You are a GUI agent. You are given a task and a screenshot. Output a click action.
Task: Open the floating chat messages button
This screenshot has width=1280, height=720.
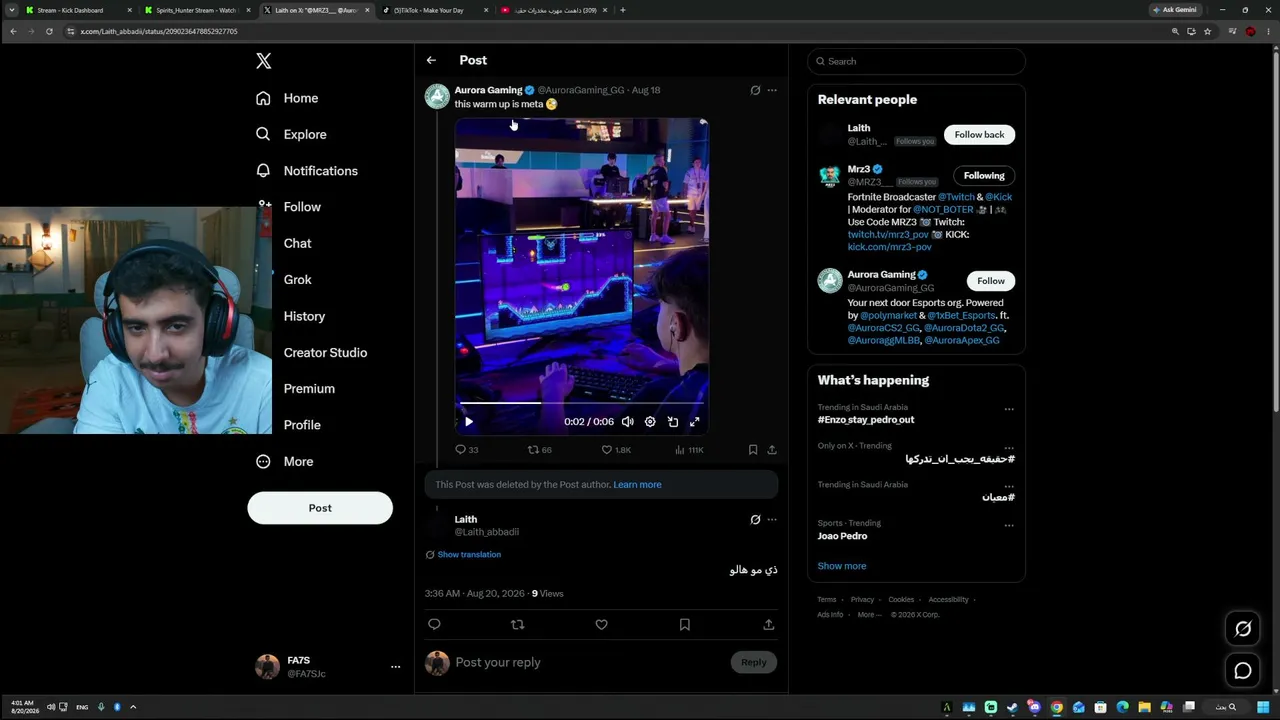click(x=1243, y=671)
